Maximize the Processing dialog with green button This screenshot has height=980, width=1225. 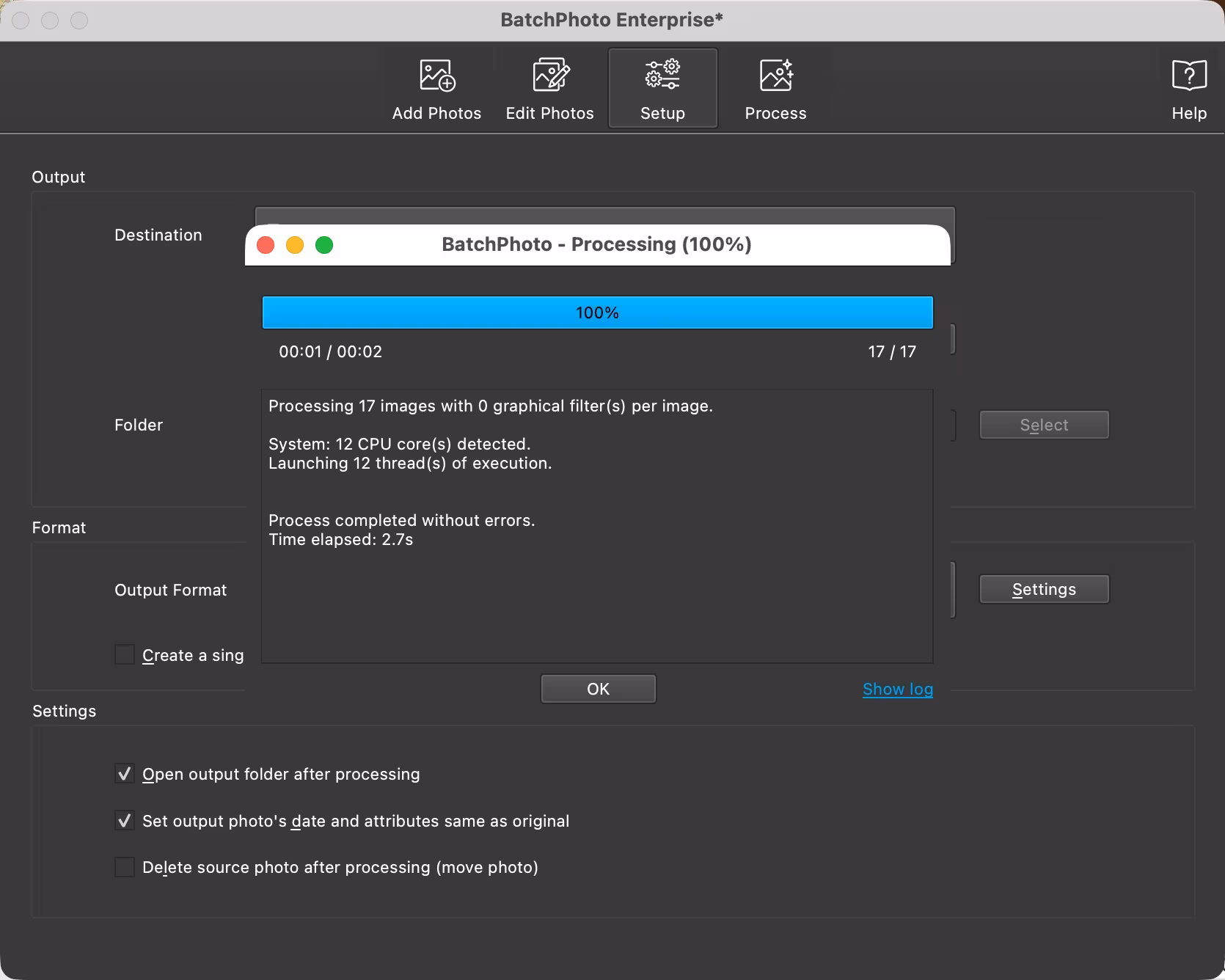324,245
